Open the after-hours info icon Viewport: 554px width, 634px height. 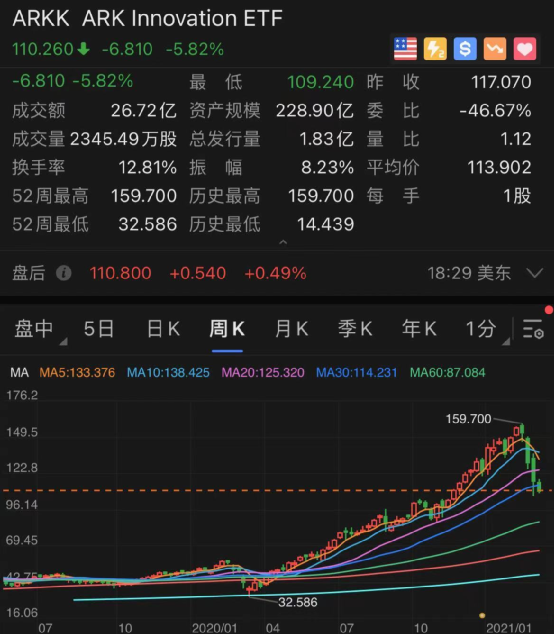coord(63,273)
